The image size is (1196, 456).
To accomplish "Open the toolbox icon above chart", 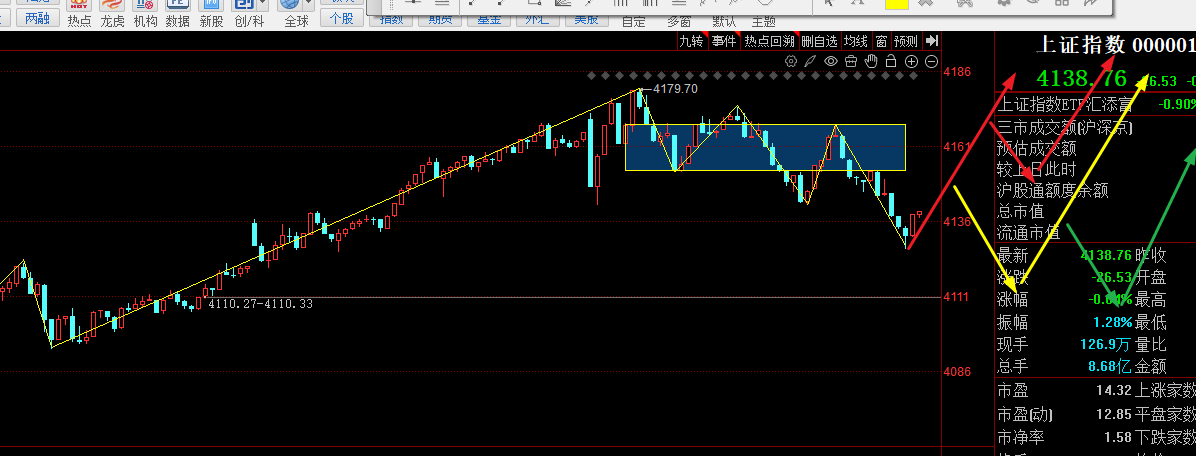I will [x=851, y=62].
